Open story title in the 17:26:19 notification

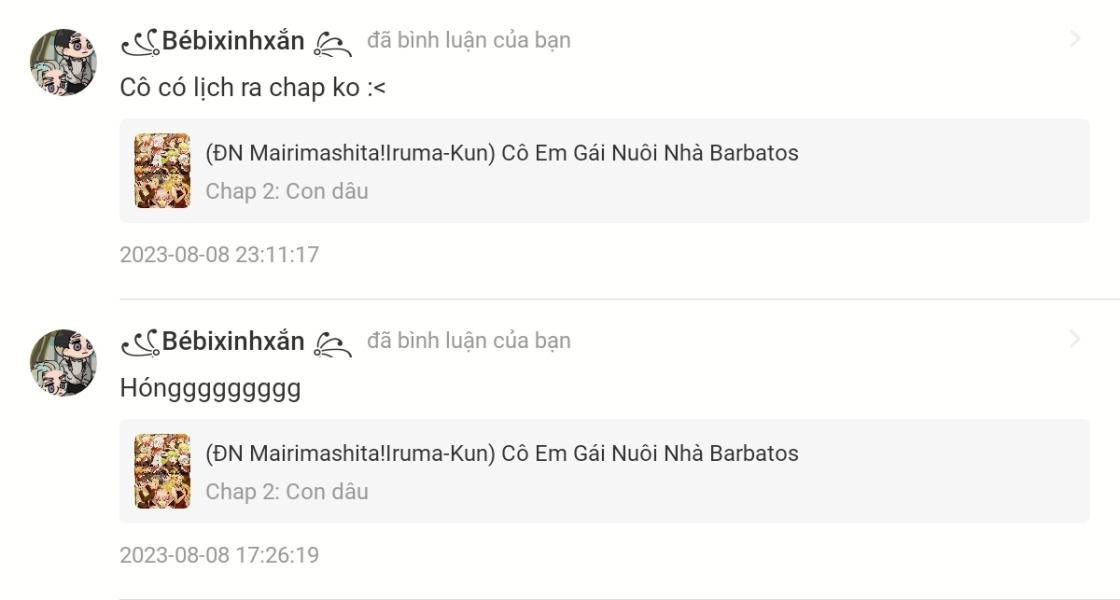pyautogui.click(x=502, y=453)
